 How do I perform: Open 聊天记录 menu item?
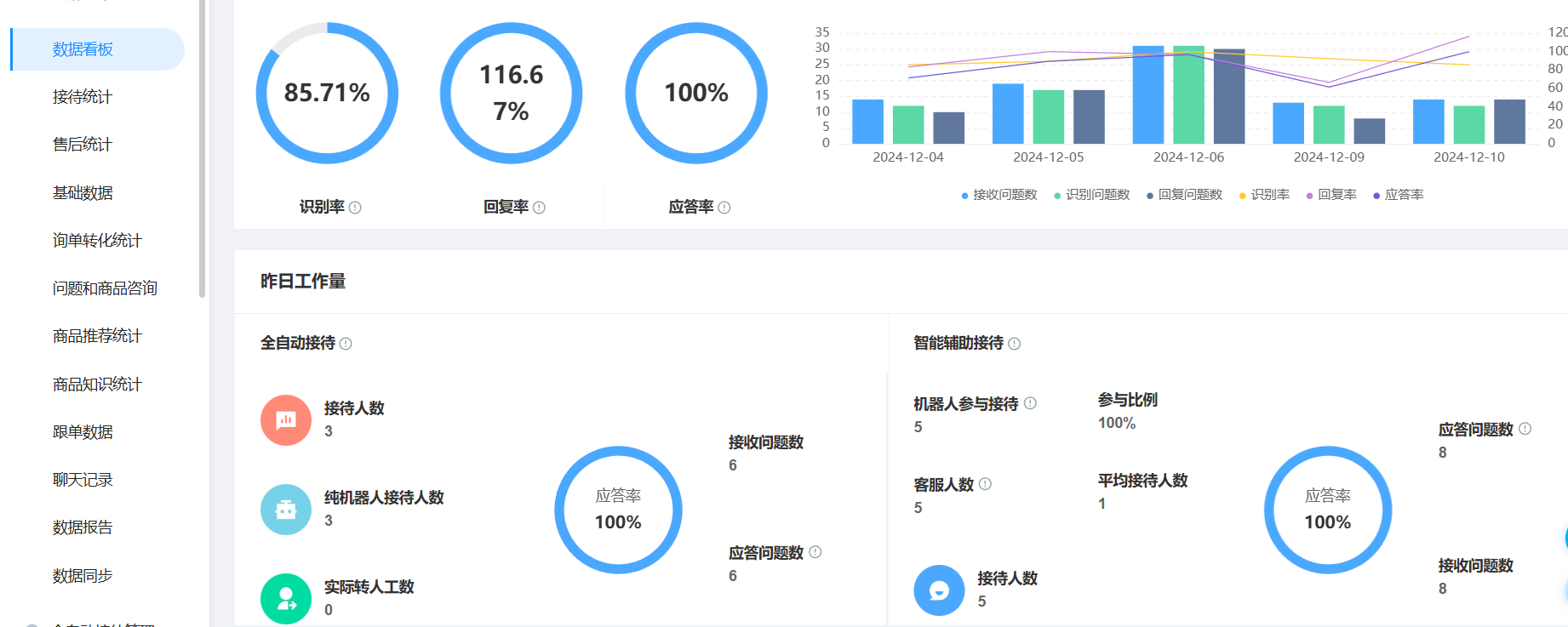pos(83,480)
